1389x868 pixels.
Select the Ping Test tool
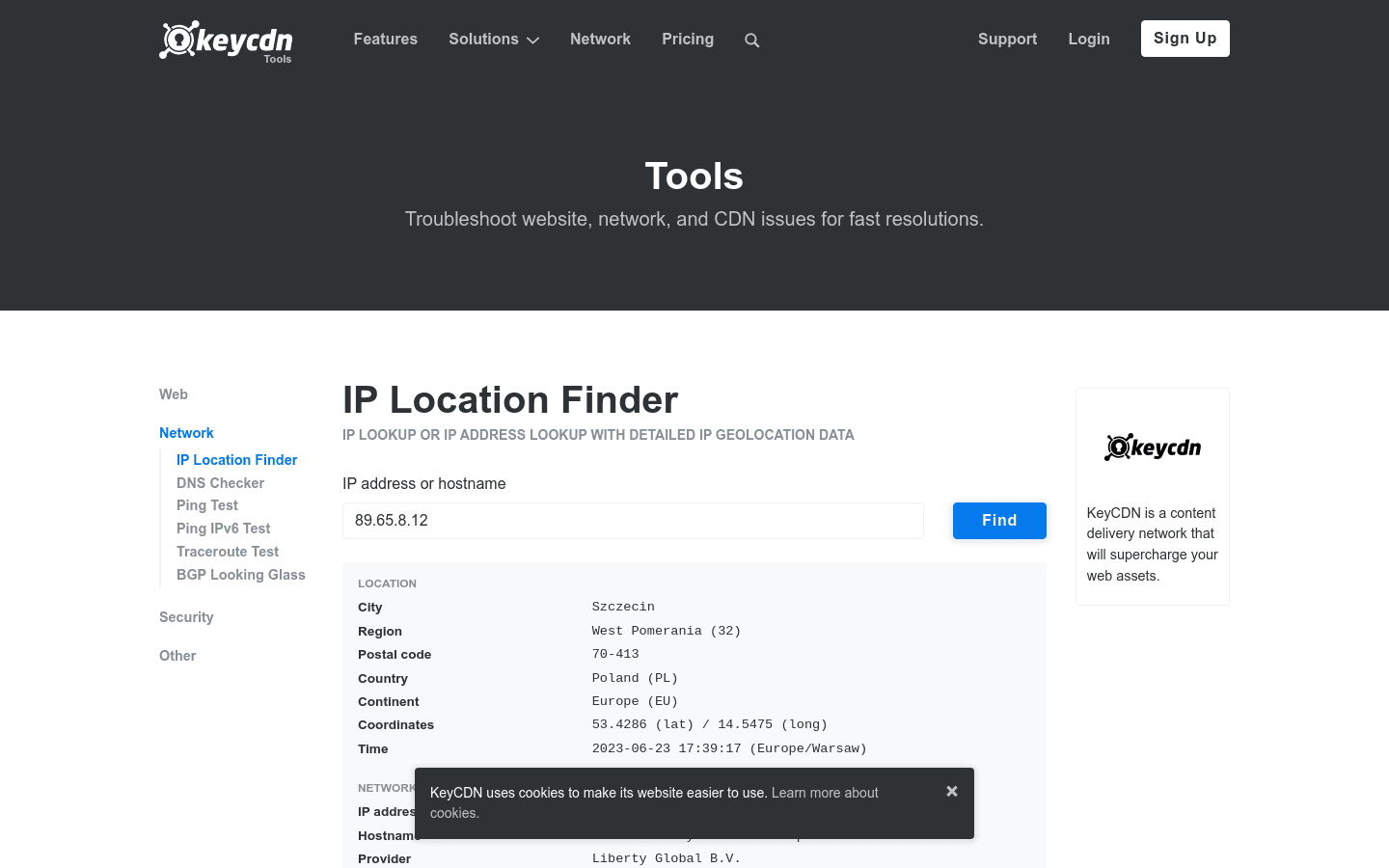pyautogui.click(x=206, y=505)
